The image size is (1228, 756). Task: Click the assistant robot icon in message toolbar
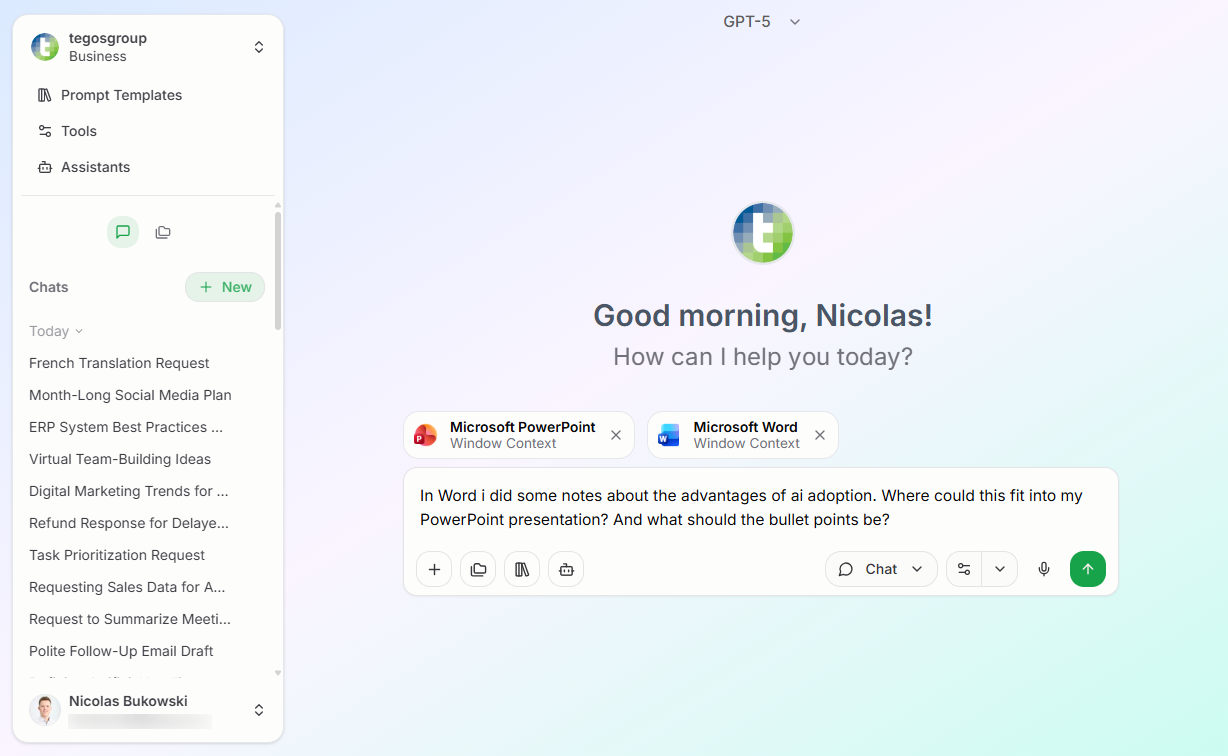(566, 569)
